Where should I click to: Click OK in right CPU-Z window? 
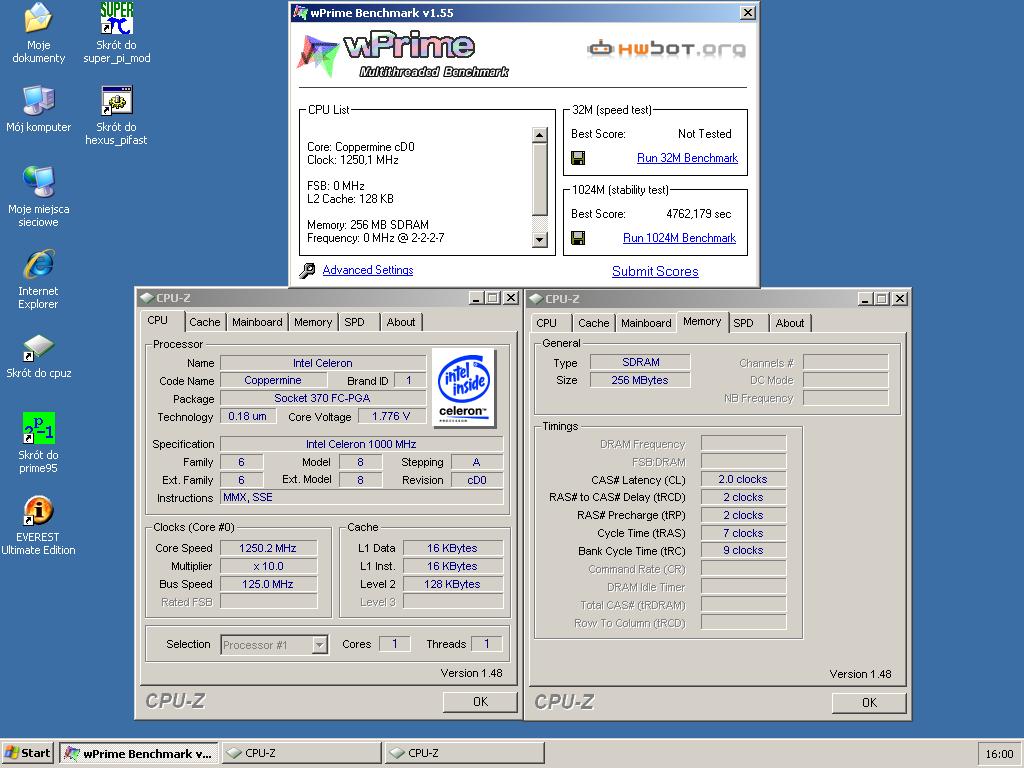click(x=869, y=703)
